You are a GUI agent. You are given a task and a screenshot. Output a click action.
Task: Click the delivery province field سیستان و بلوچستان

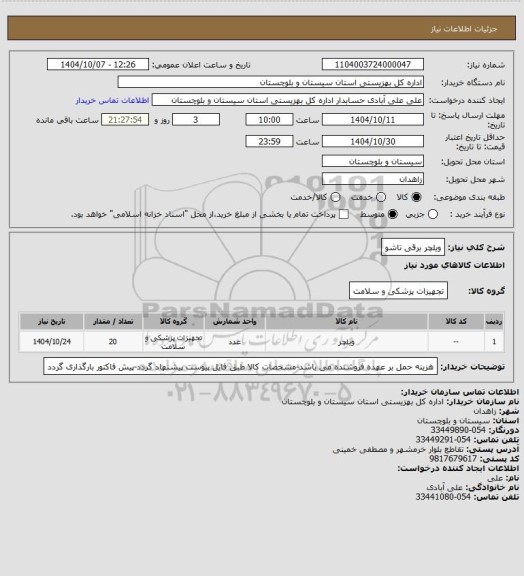point(373,161)
